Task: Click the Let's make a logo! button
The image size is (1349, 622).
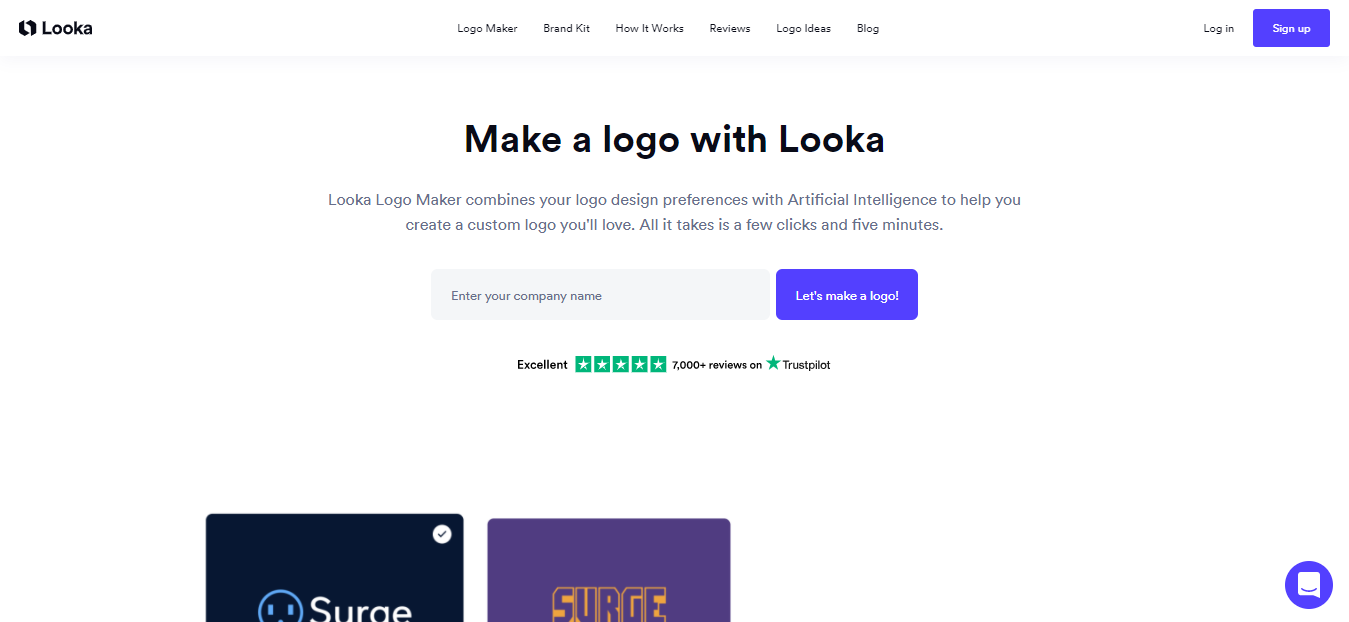Action: point(847,295)
